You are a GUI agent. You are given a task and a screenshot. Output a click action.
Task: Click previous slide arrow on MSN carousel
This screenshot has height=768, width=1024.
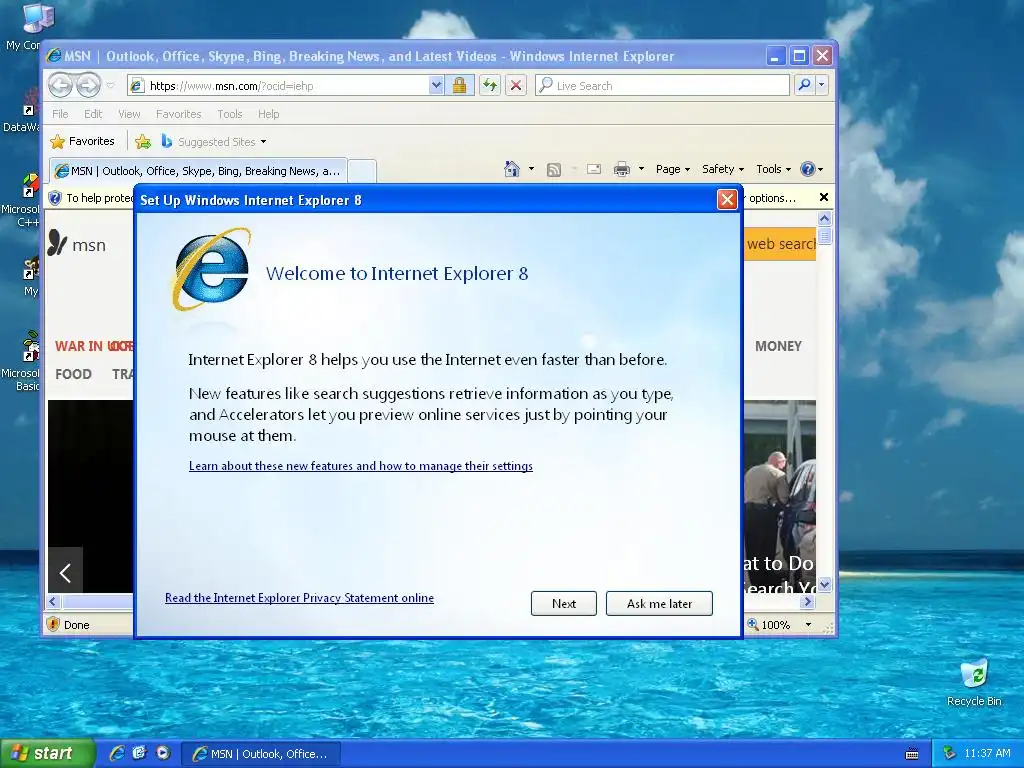65,573
